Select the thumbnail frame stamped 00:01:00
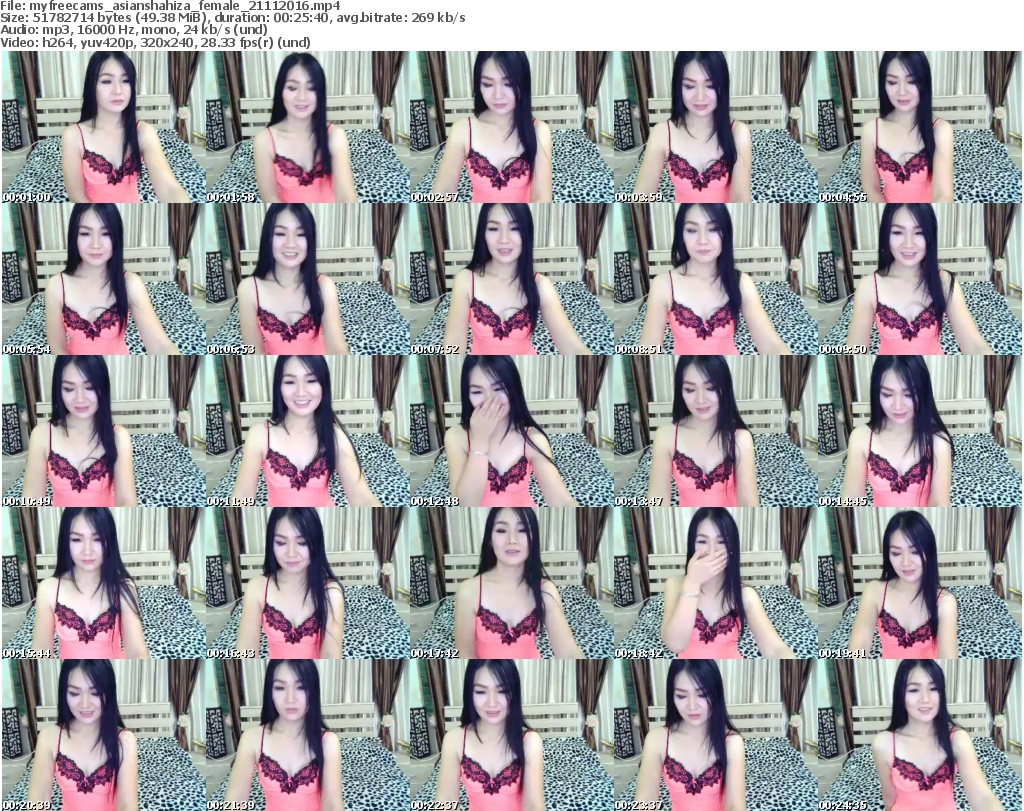Image resolution: width=1024 pixels, height=811 pixels. point(104,127)
